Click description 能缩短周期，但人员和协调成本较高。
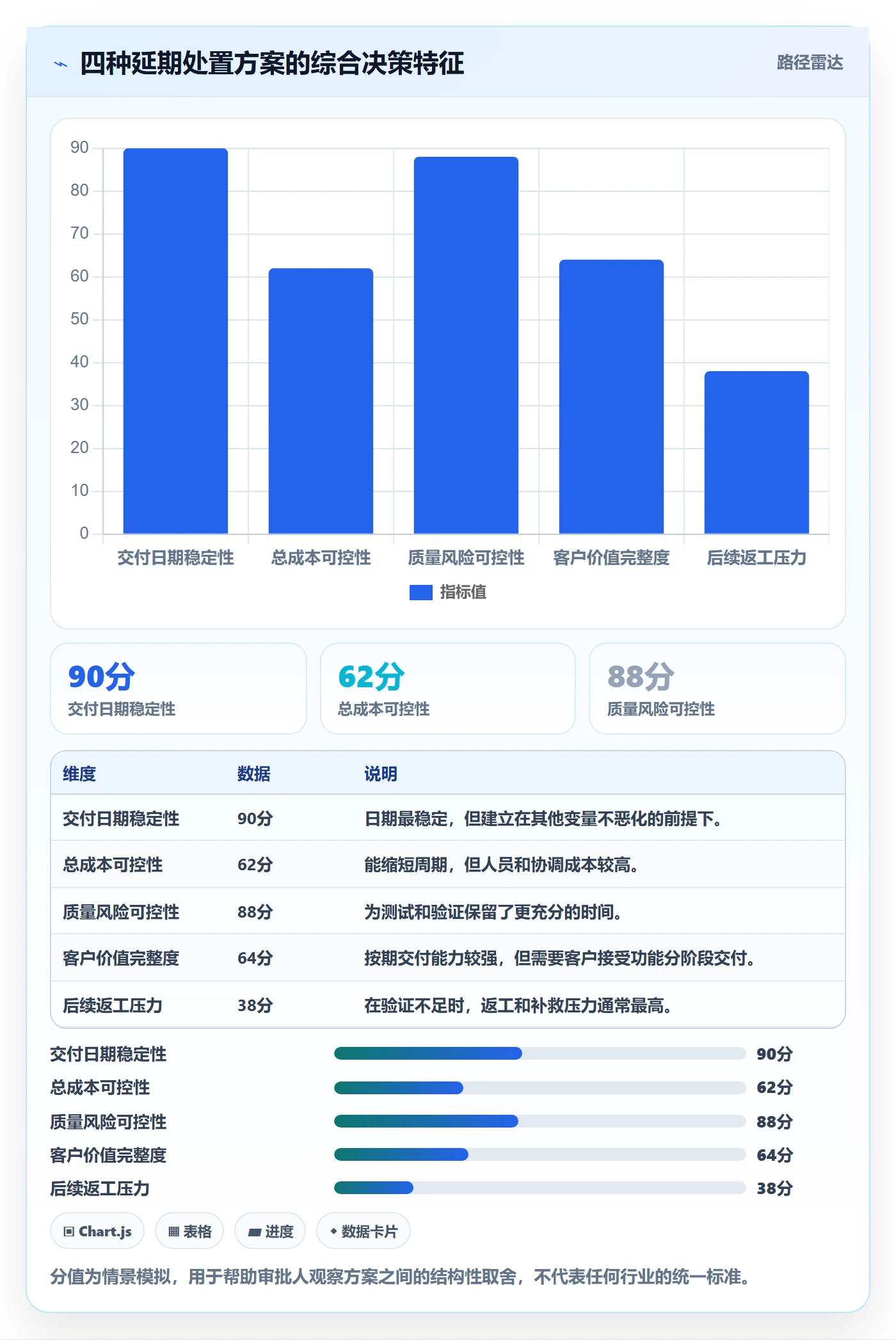Screen dimensions: 896x1340 point(502,865)
